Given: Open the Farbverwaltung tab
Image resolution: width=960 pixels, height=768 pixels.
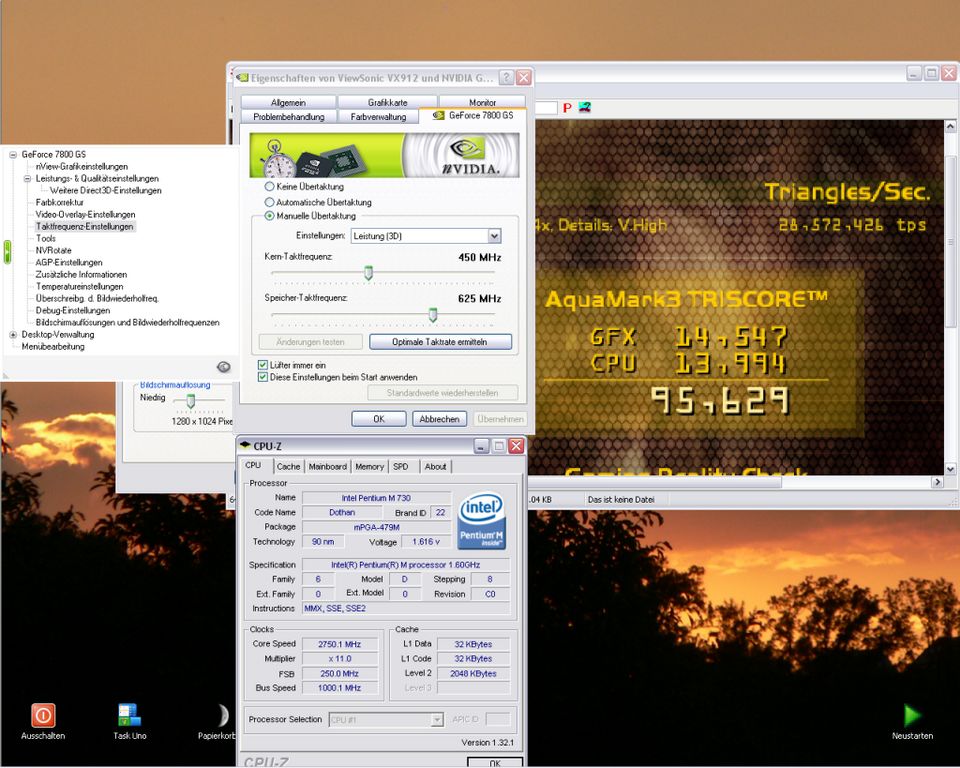Looking at the screenshot, I should (x=378, y=116).
